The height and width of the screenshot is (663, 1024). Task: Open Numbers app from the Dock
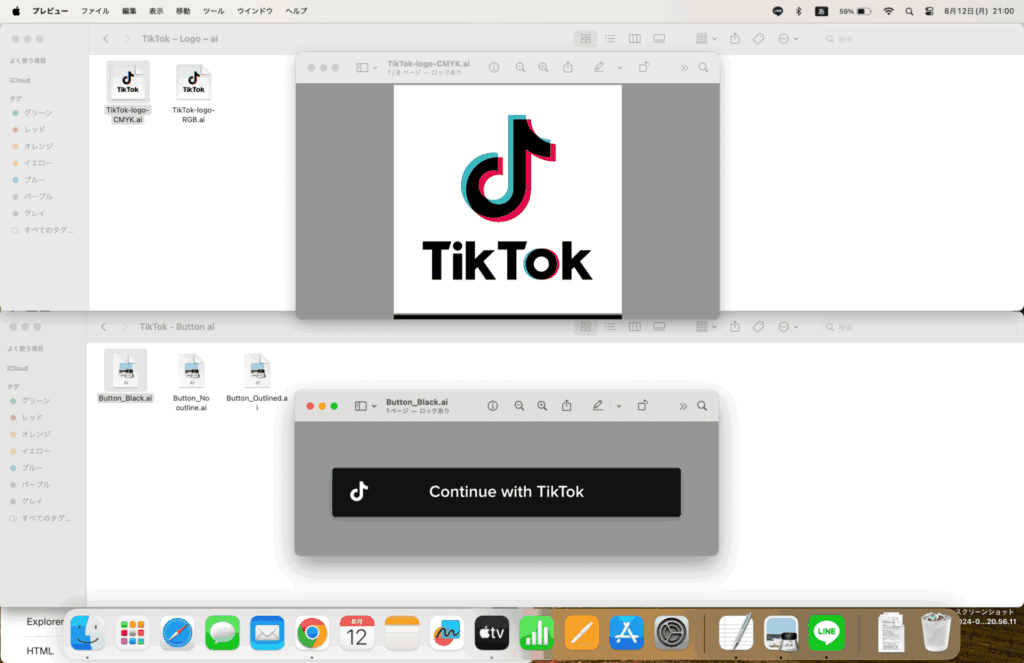coord(536,632)
